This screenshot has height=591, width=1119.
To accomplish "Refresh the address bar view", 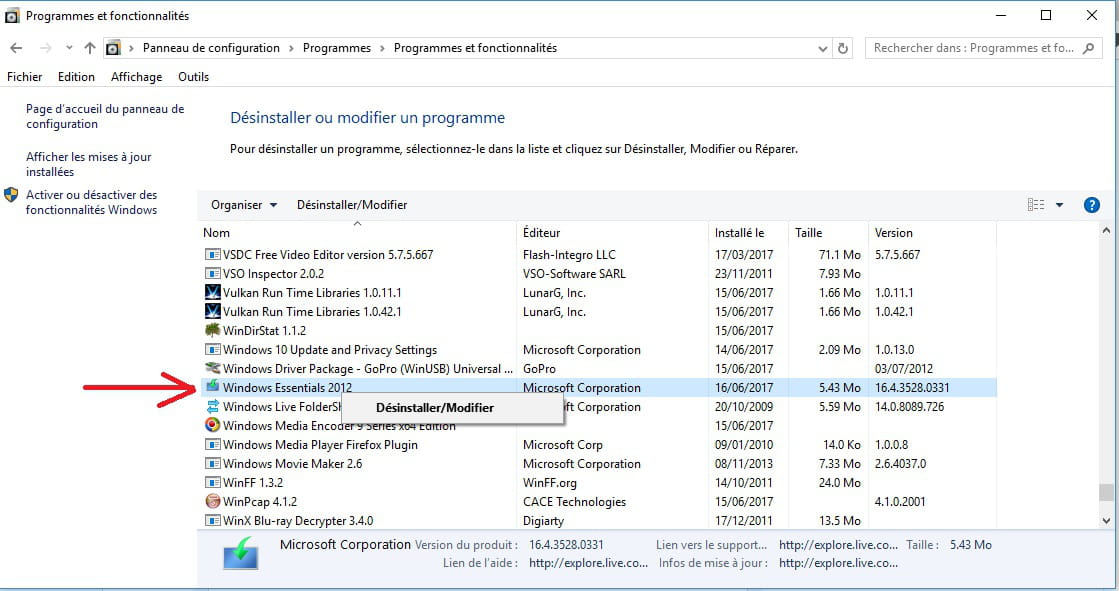I will (843, 49).
